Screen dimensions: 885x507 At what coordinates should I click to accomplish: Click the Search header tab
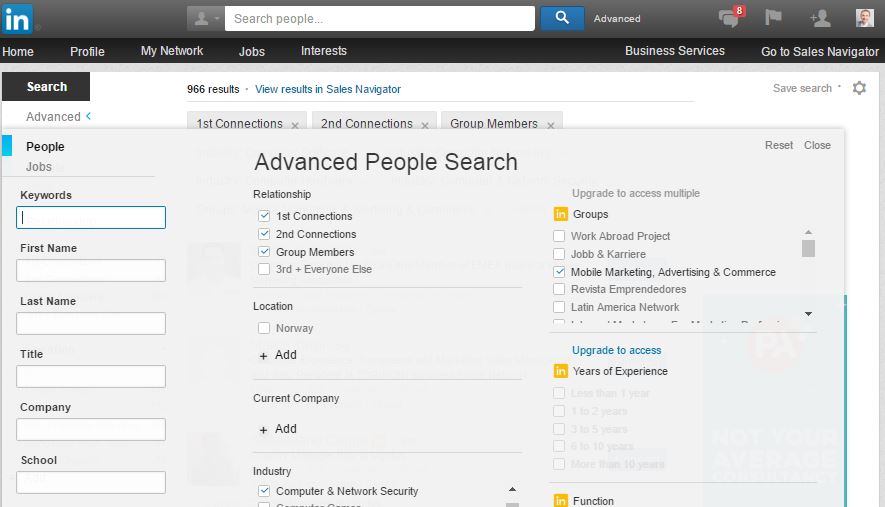46,86
